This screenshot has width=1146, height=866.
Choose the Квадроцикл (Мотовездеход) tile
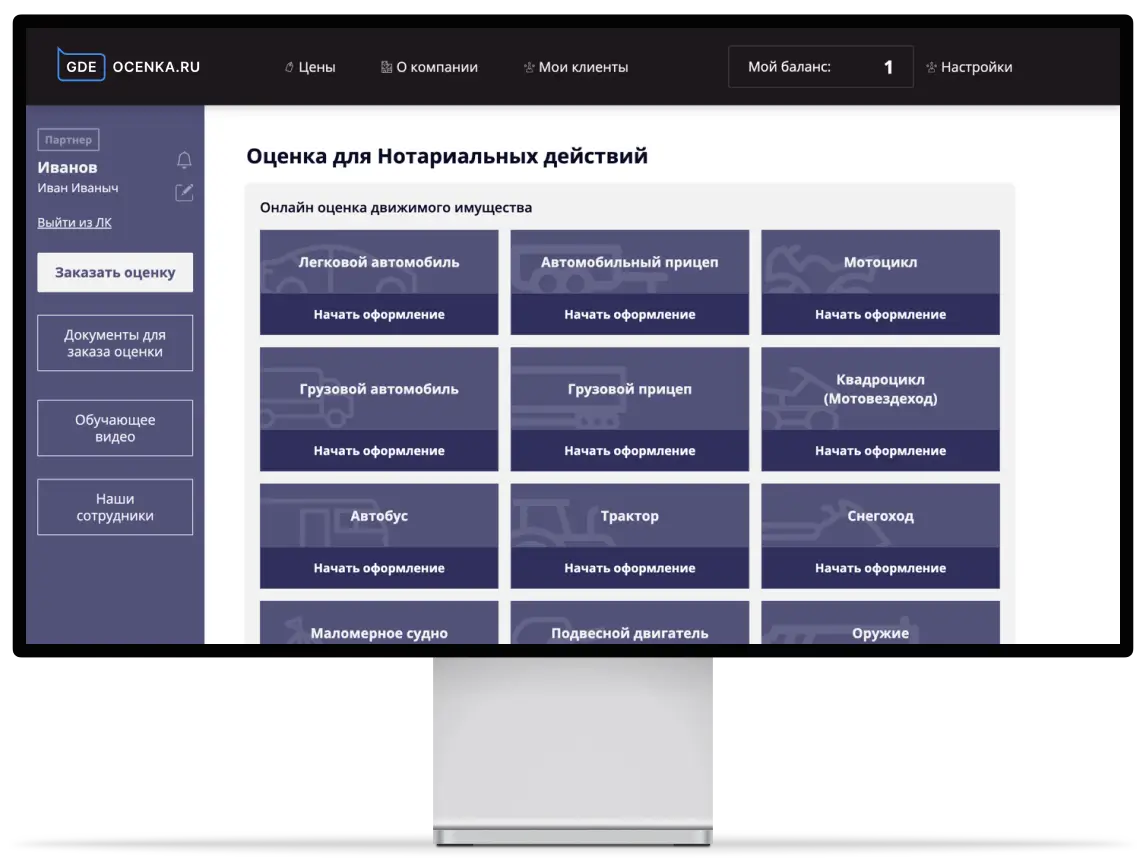[x=880, y=389]
